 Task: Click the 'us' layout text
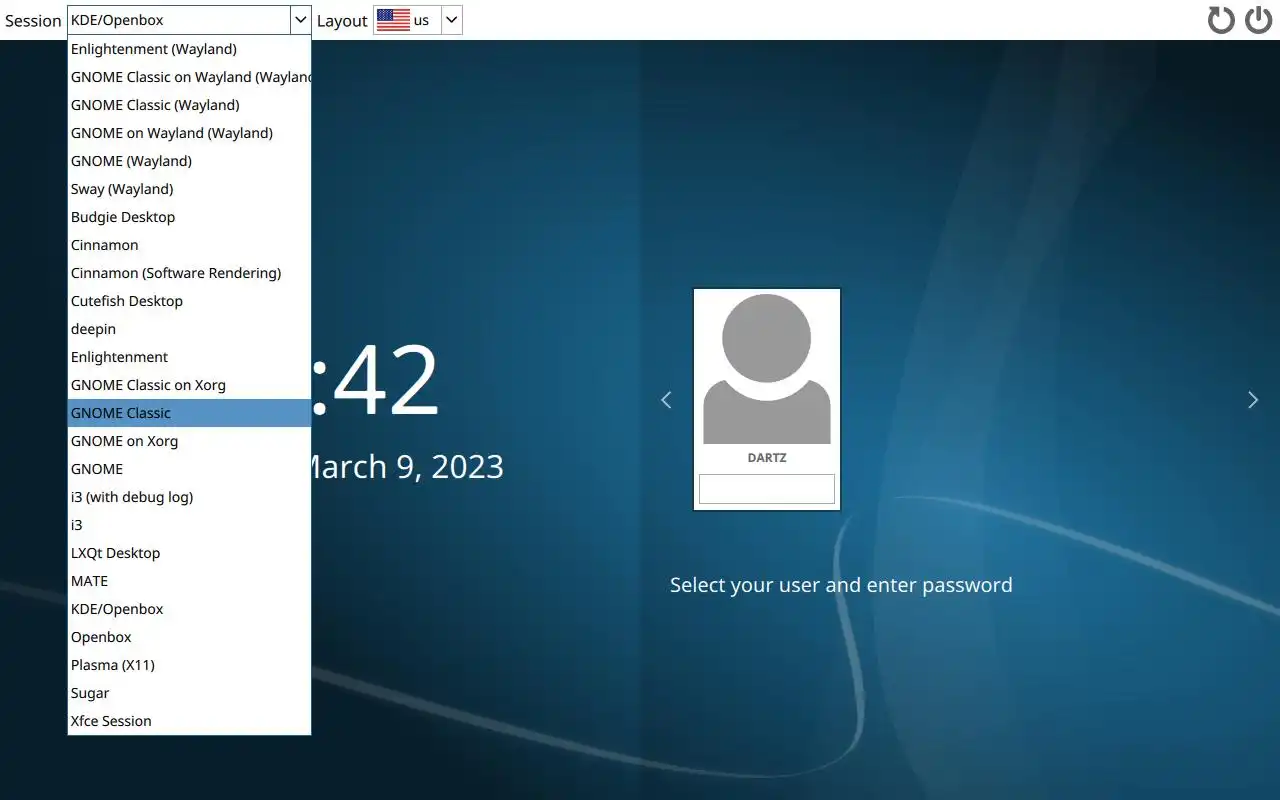click(x=421, y=20)
